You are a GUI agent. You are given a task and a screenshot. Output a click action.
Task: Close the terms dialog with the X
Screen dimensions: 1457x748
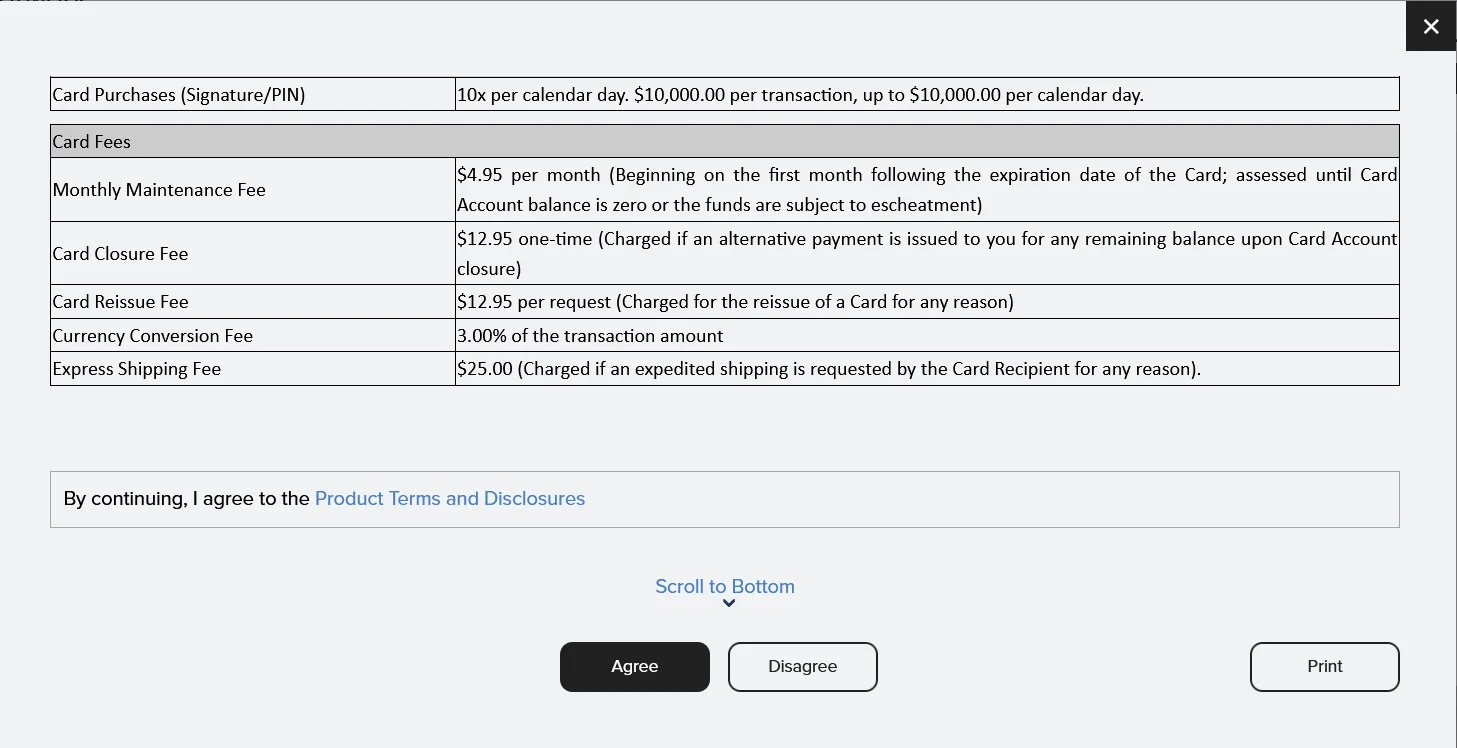1431,27
